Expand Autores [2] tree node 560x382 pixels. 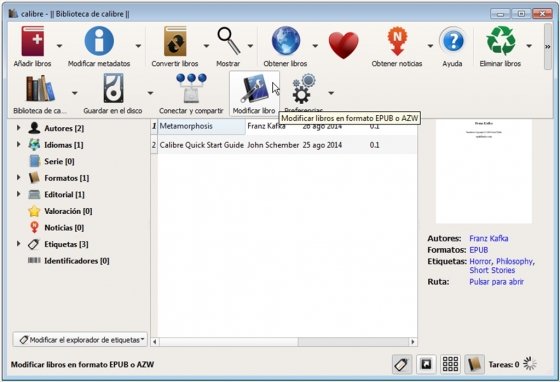pyautogui.click(x=19, y=127)
